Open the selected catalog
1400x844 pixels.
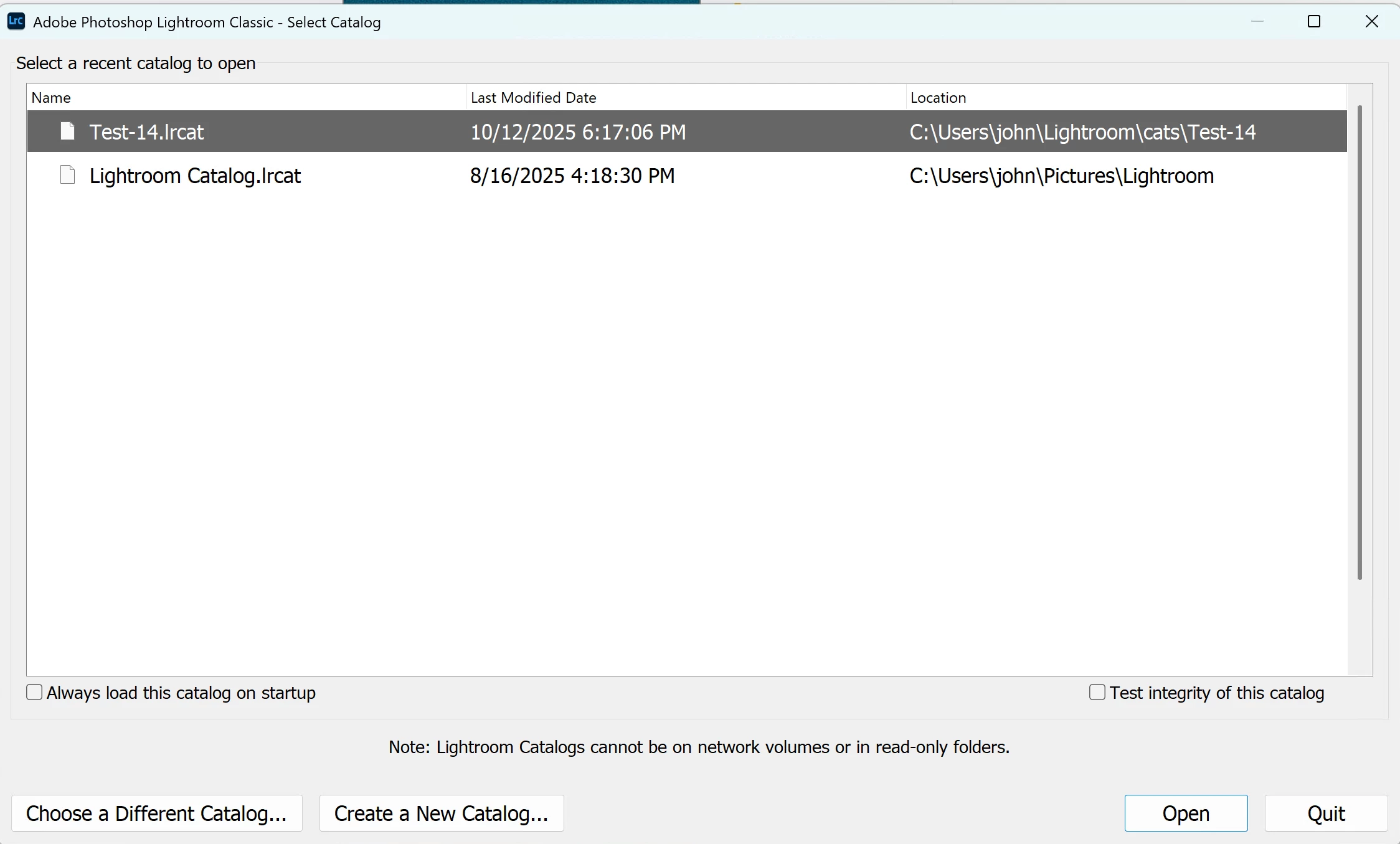coord(1185,813)
